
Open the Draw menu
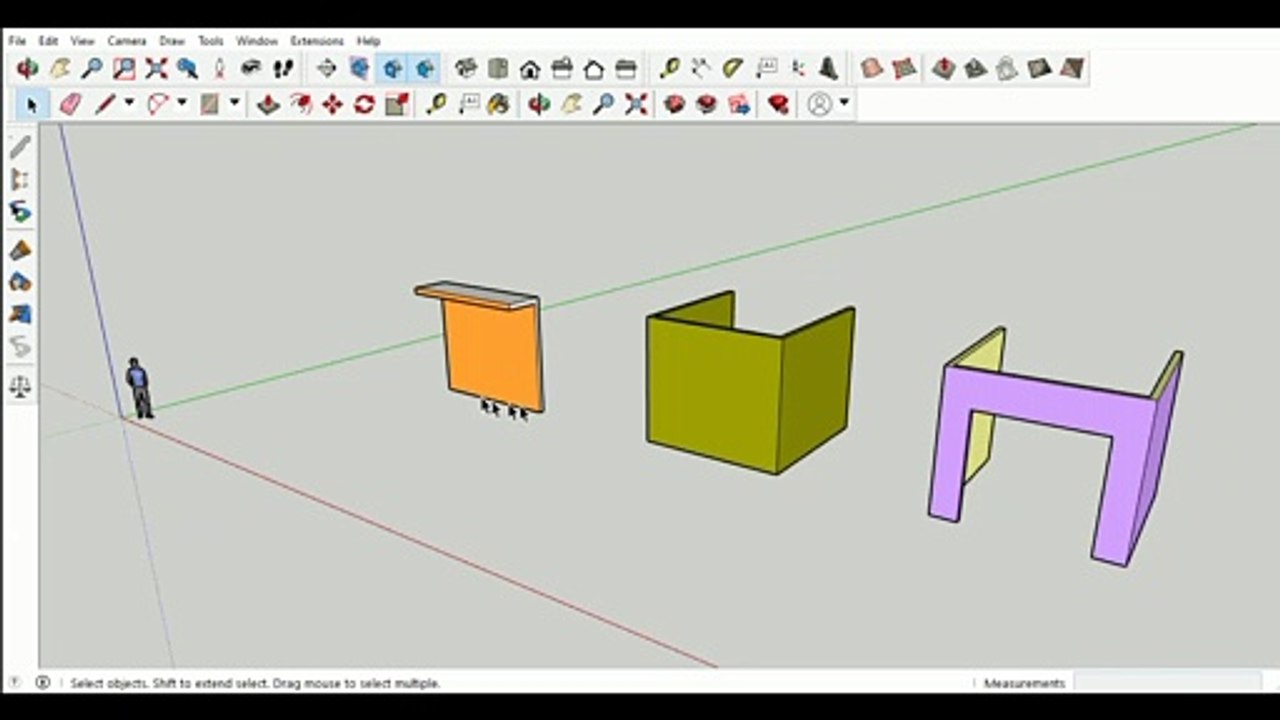pyautogui.click(x=172, y=41)
